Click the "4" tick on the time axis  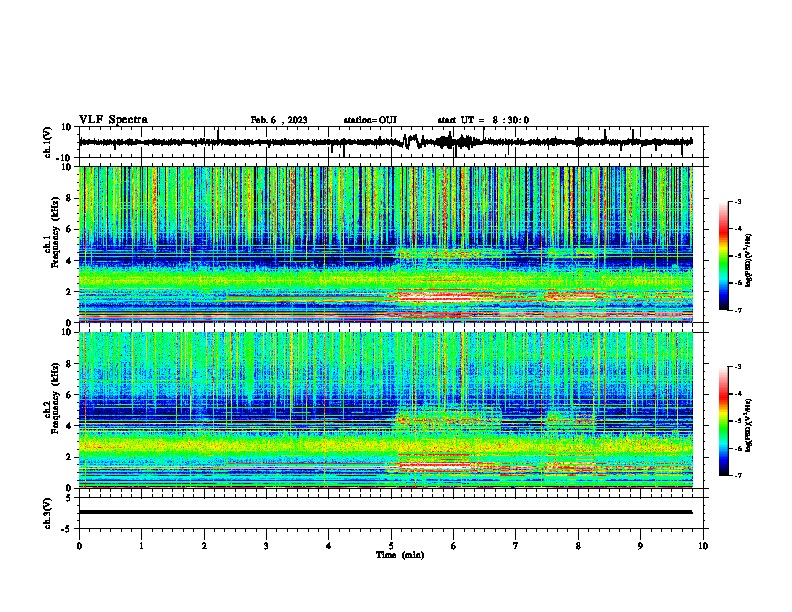(329, 546)
